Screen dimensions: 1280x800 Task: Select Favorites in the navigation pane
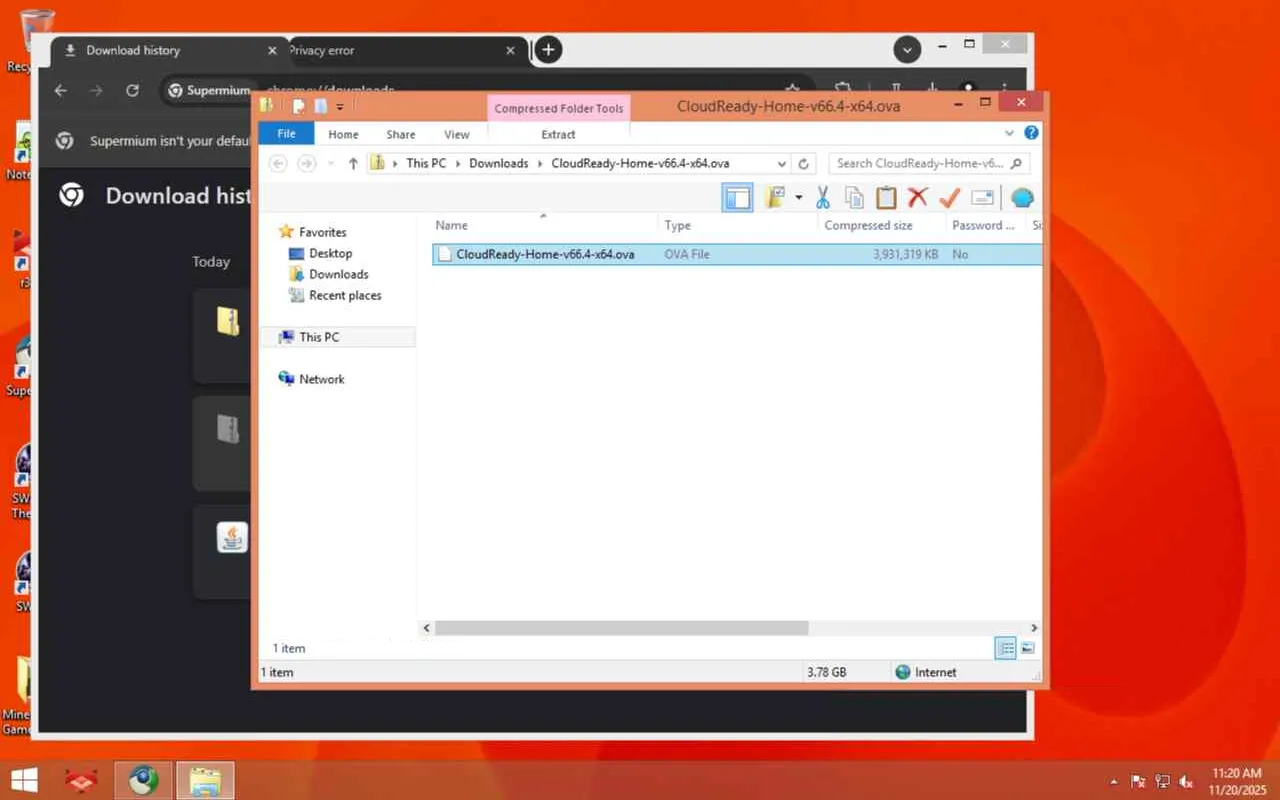(x=322, y=232)
